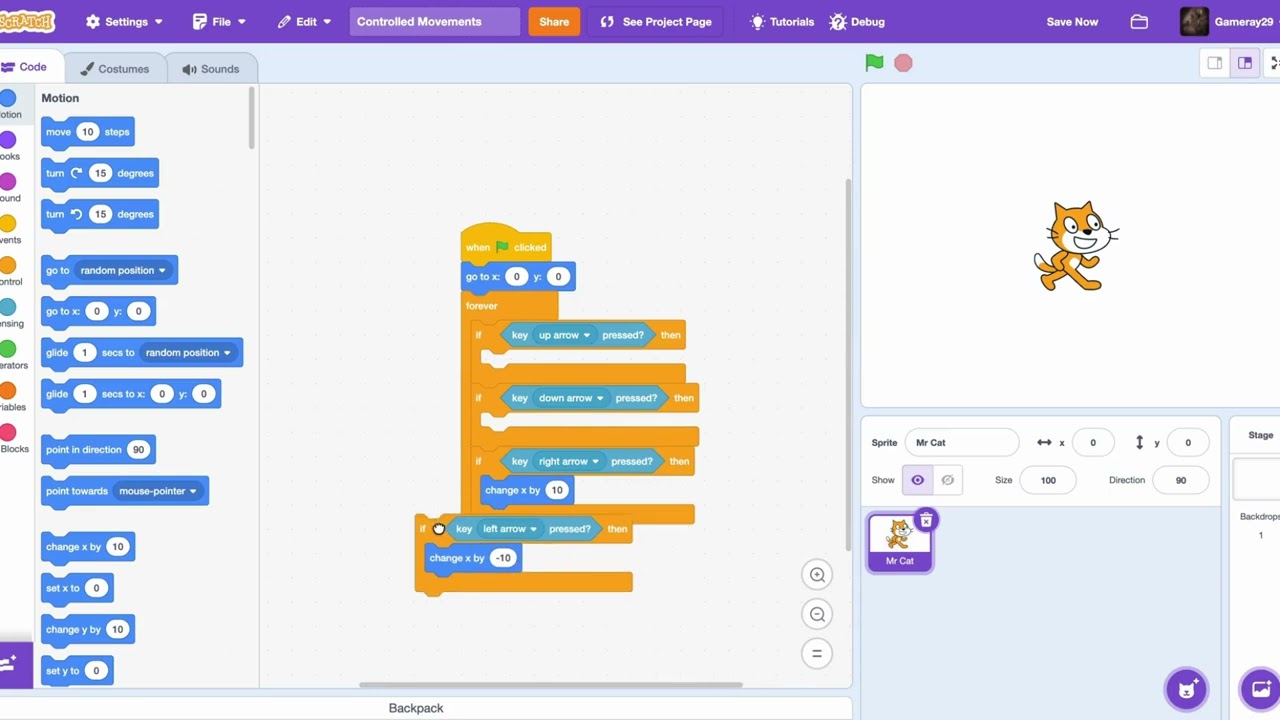This screenshot has height=720, width=1280.
Task: Open the My Stuff folder icon
Action: pyautogui.click(x=1139, y=21)
